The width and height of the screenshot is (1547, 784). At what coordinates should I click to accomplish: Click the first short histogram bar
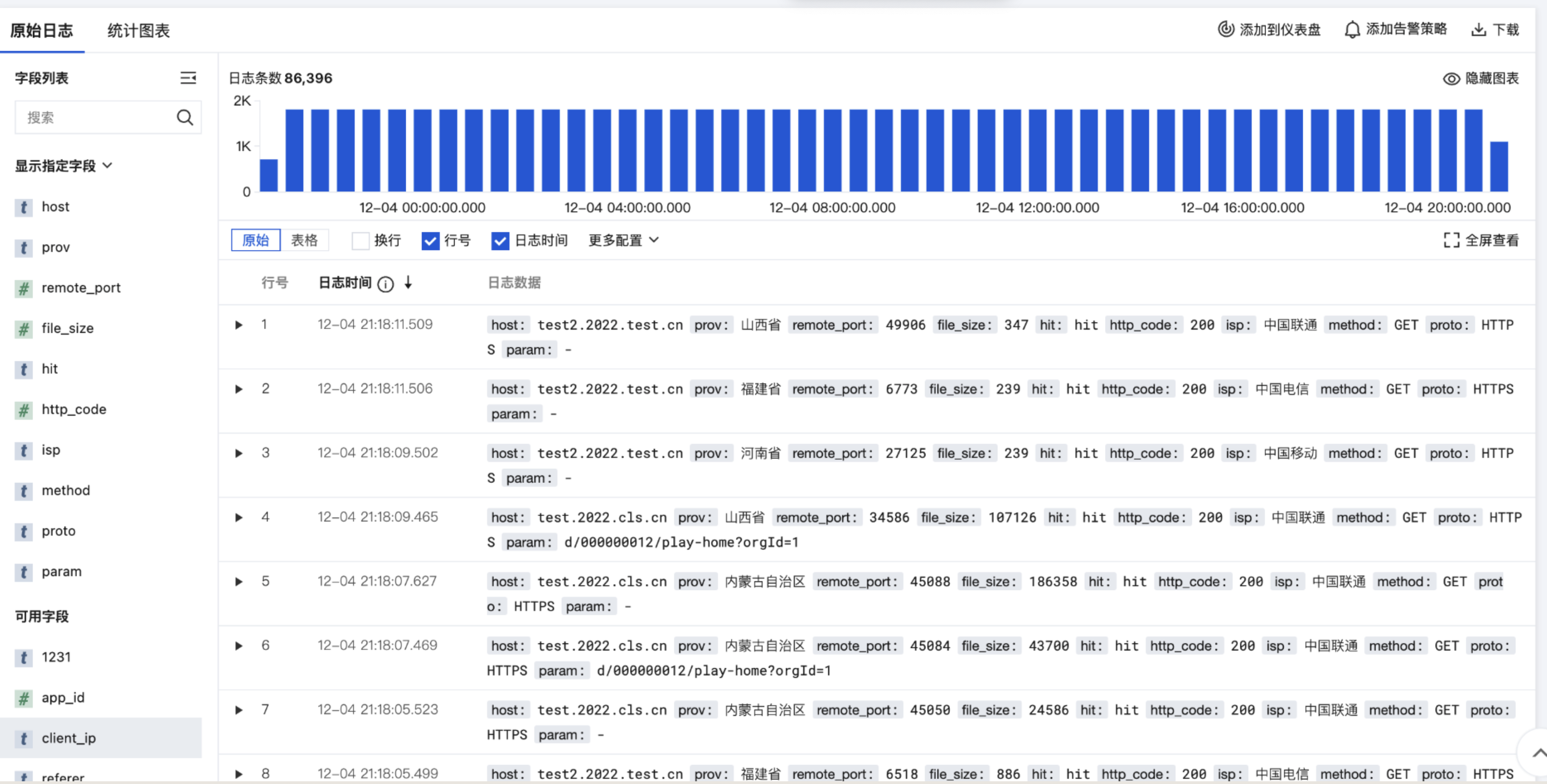[x=268, y=175]
